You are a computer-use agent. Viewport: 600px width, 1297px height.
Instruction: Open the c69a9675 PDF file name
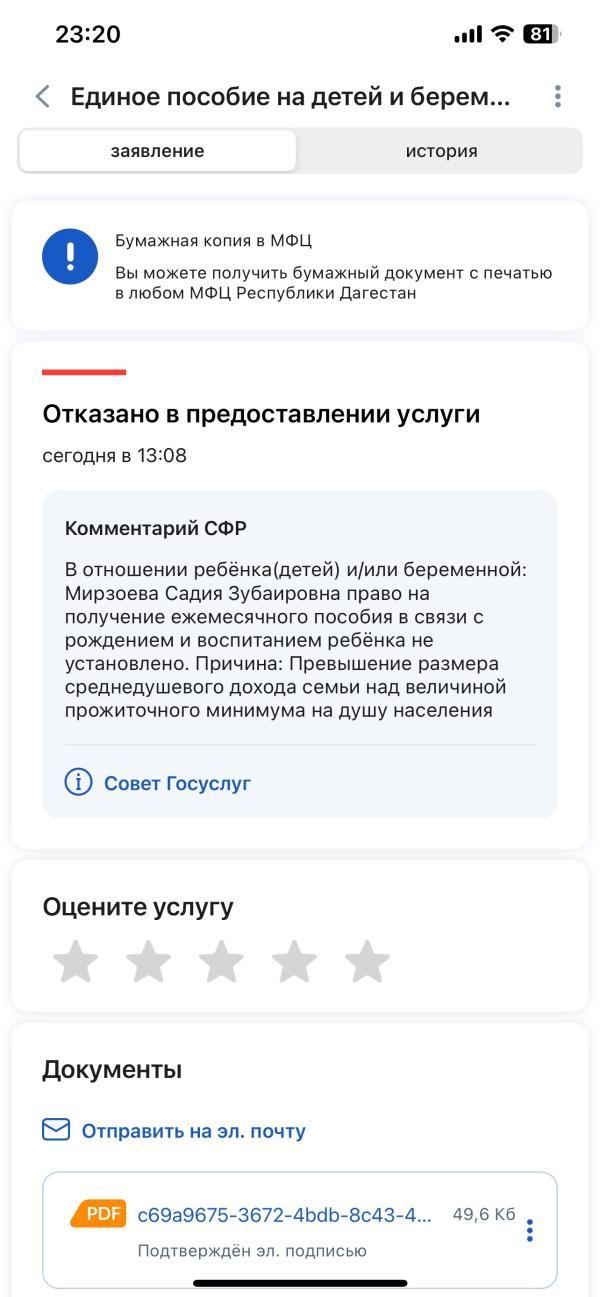pyautogui.click(x=285, y=1214)
